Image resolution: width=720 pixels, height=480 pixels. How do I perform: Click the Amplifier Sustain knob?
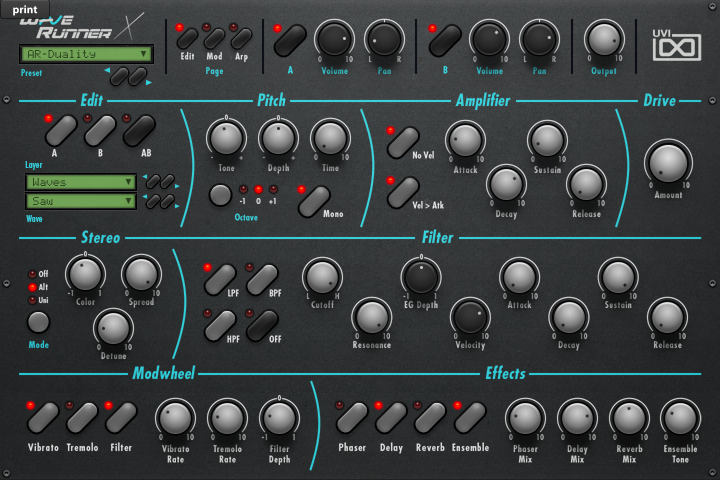[547, 140]
